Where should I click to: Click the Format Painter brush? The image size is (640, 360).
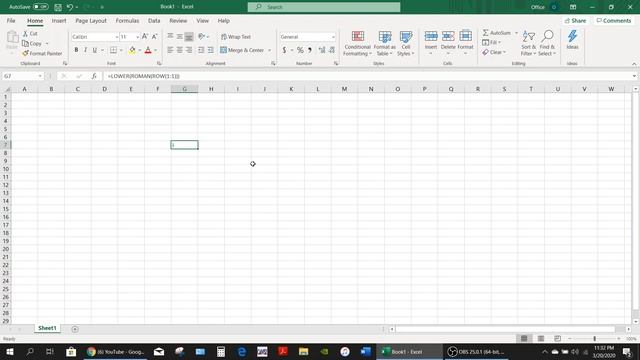pos(25,53)
